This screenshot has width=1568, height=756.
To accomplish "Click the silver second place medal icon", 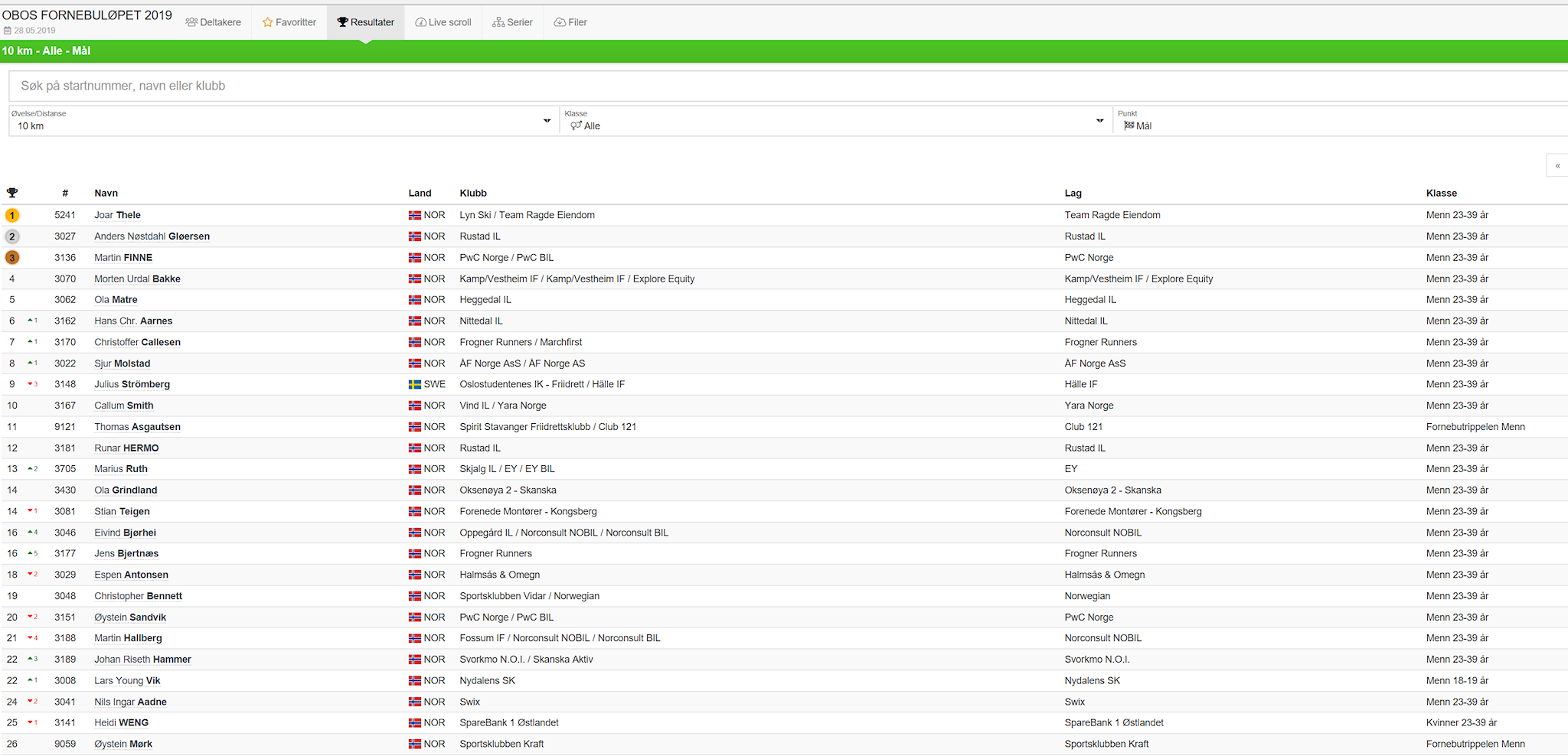I will [12, 236].
